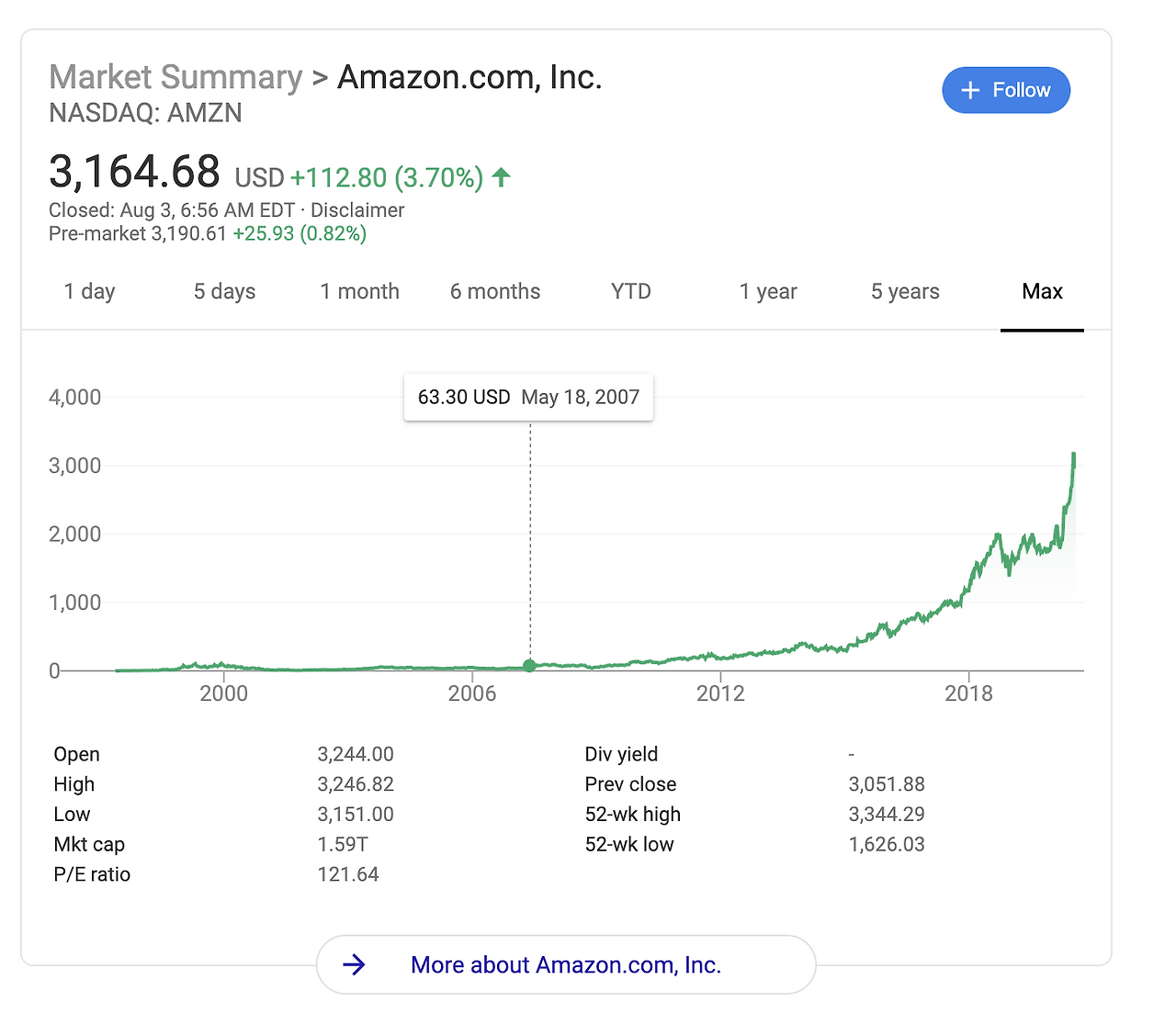
Task: Switch to the 5 days range
Action: [224, 292]
